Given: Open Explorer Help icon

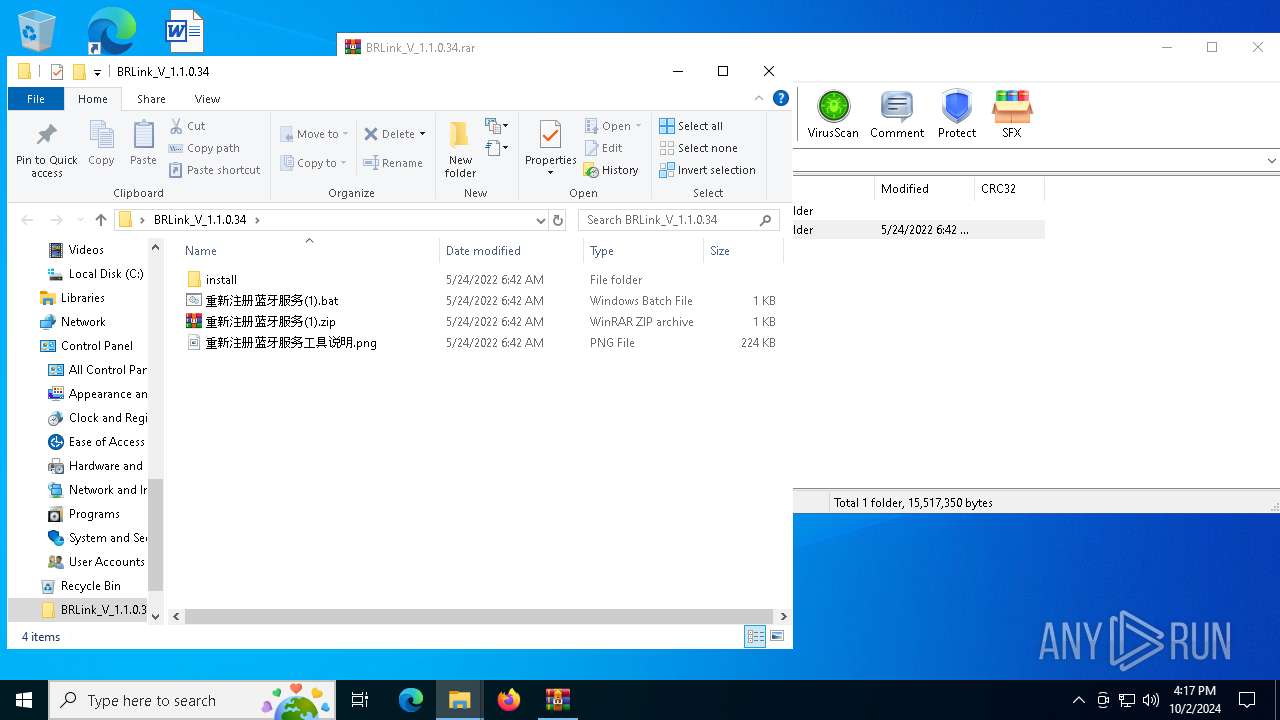Looking at the screenshot, I should point(781,98).
